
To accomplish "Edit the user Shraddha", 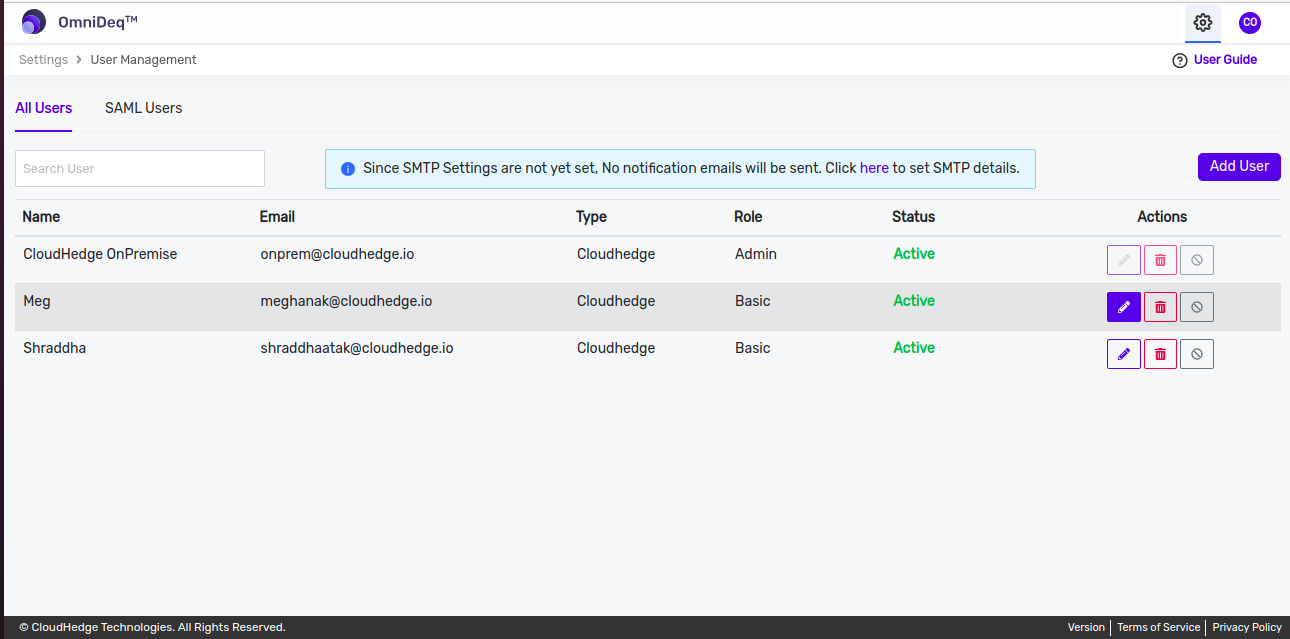I will [1124, 354].
